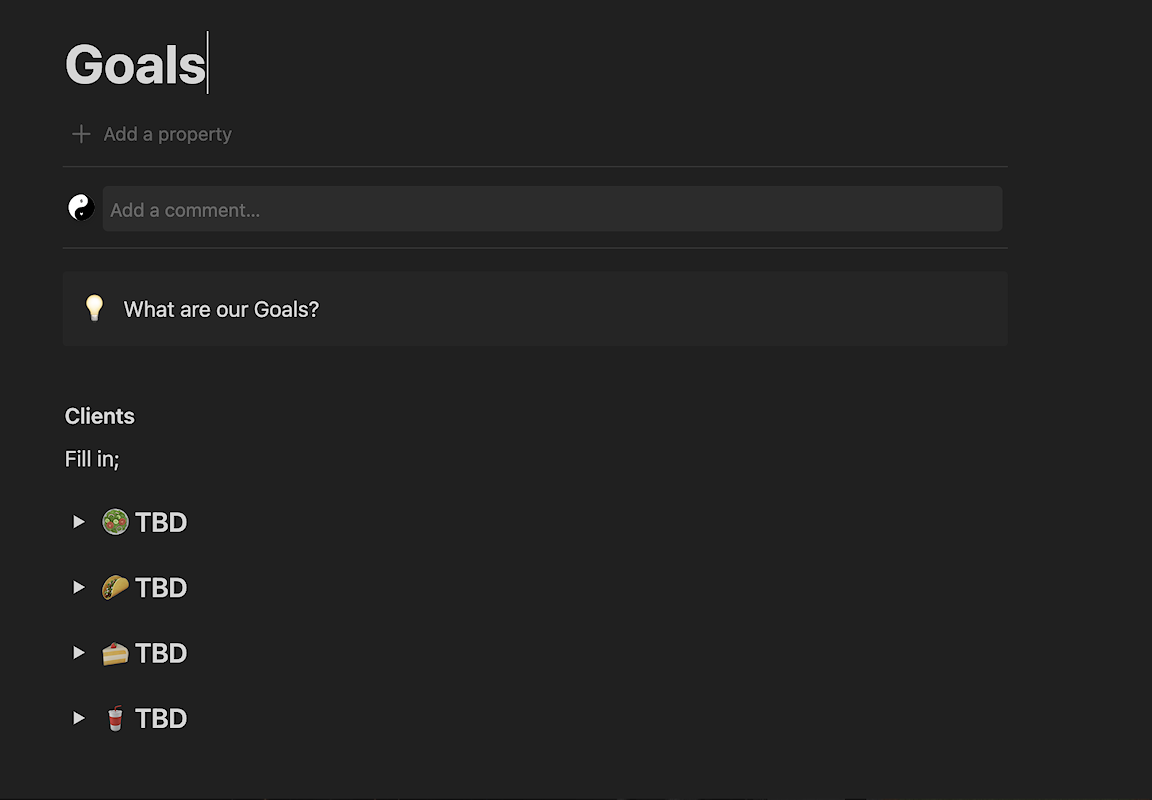This screenshot has width=1152, height=800.
Task: Click the red soda cup emoji
Action: pos(115,718)
